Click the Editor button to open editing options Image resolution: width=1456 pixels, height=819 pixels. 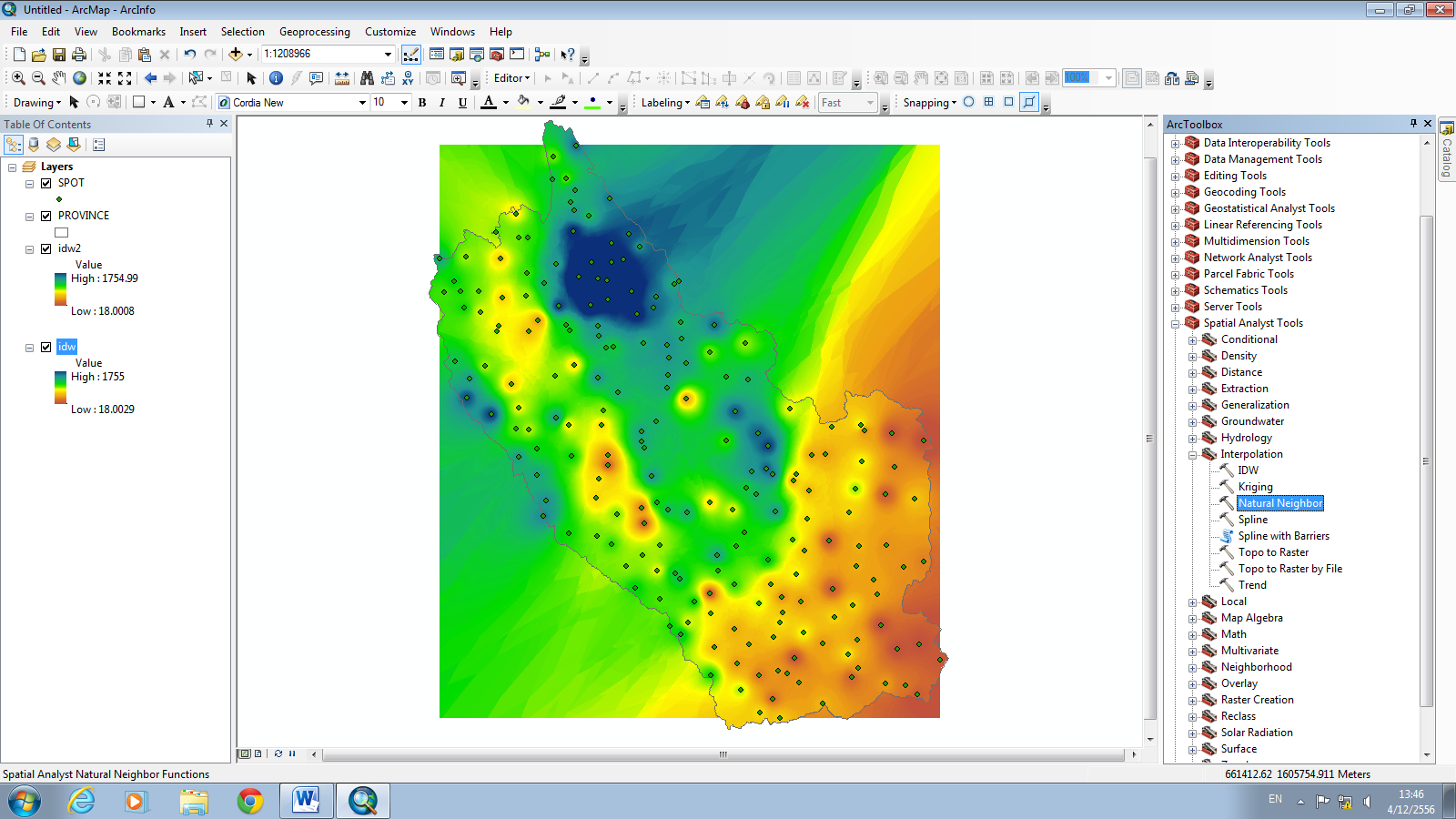point(509,78)
